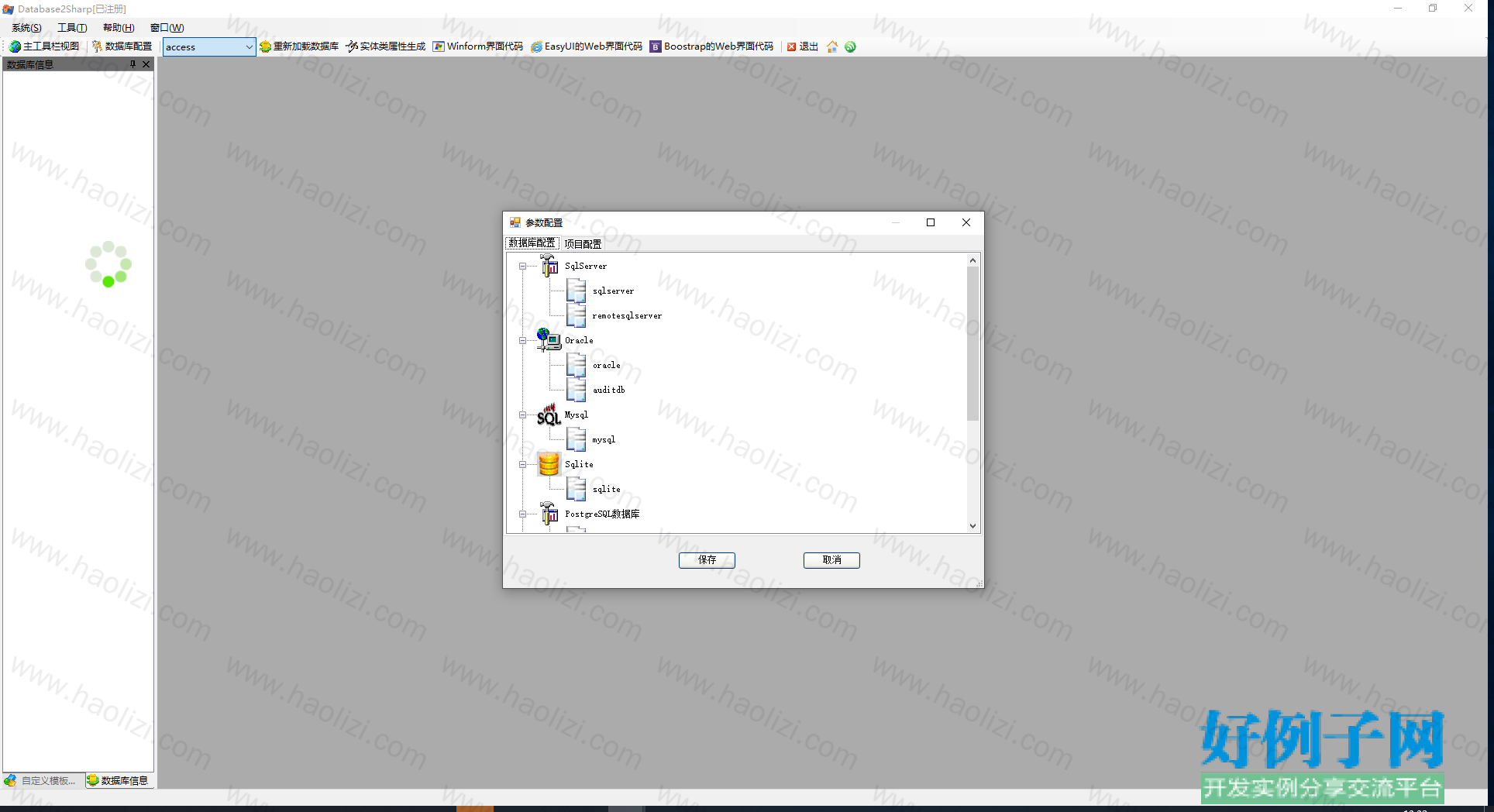Restore the main Database2Sharp window

click(1433, 9)
